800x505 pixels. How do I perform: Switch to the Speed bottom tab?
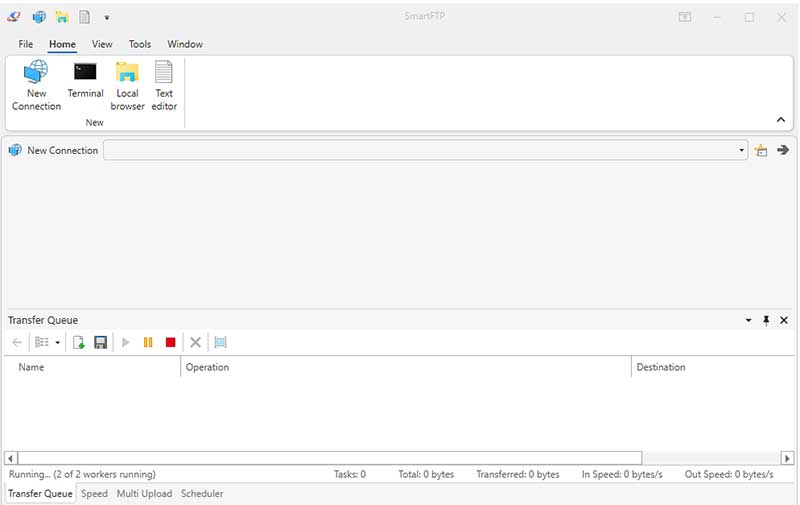click(94, 494)
